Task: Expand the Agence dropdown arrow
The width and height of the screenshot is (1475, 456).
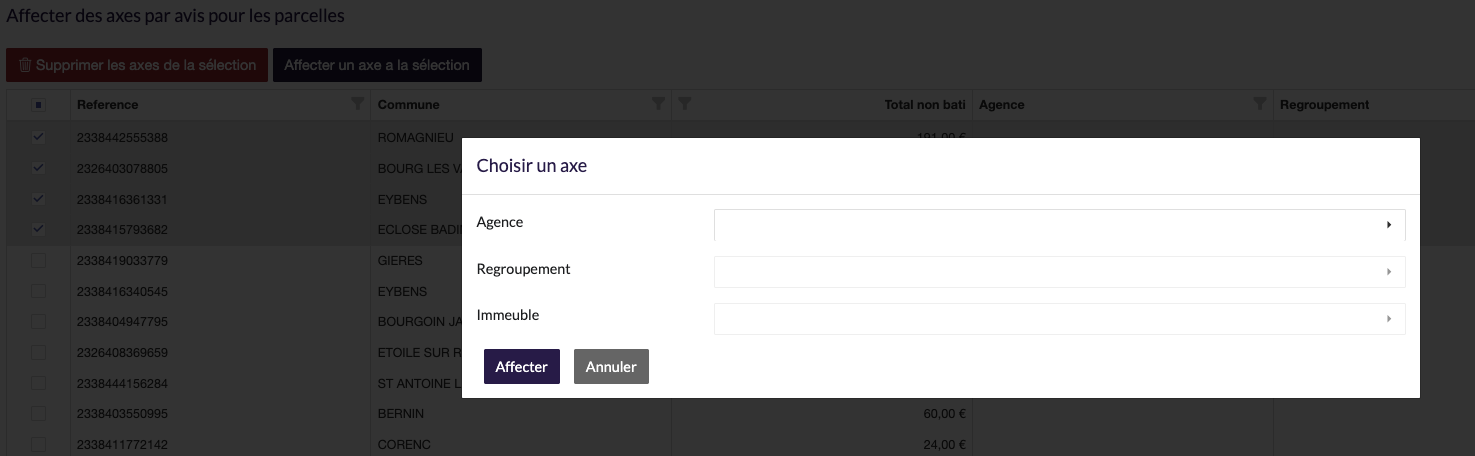Action: (x=1389, y=225)
